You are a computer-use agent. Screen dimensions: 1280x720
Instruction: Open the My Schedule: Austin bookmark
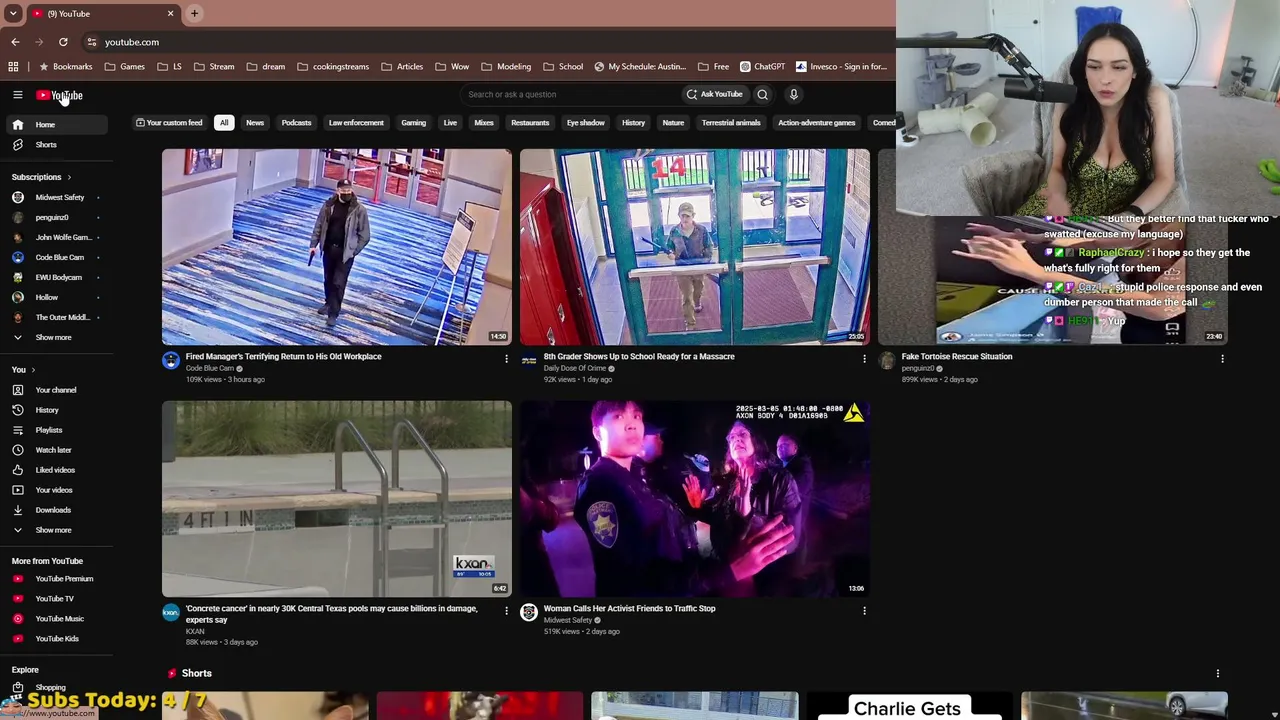click(640, 67)
